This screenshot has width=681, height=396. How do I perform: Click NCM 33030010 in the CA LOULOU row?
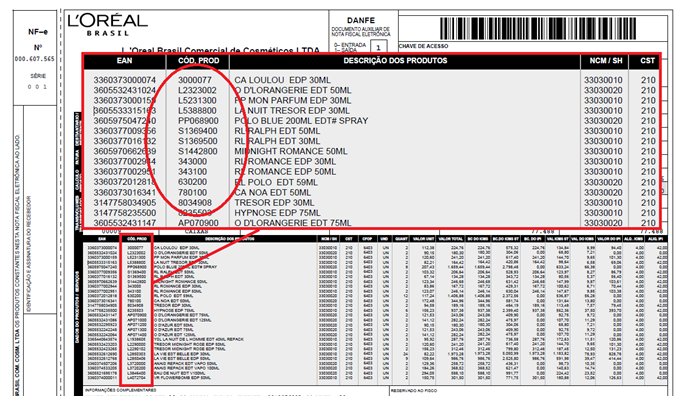tap(603, 80)
